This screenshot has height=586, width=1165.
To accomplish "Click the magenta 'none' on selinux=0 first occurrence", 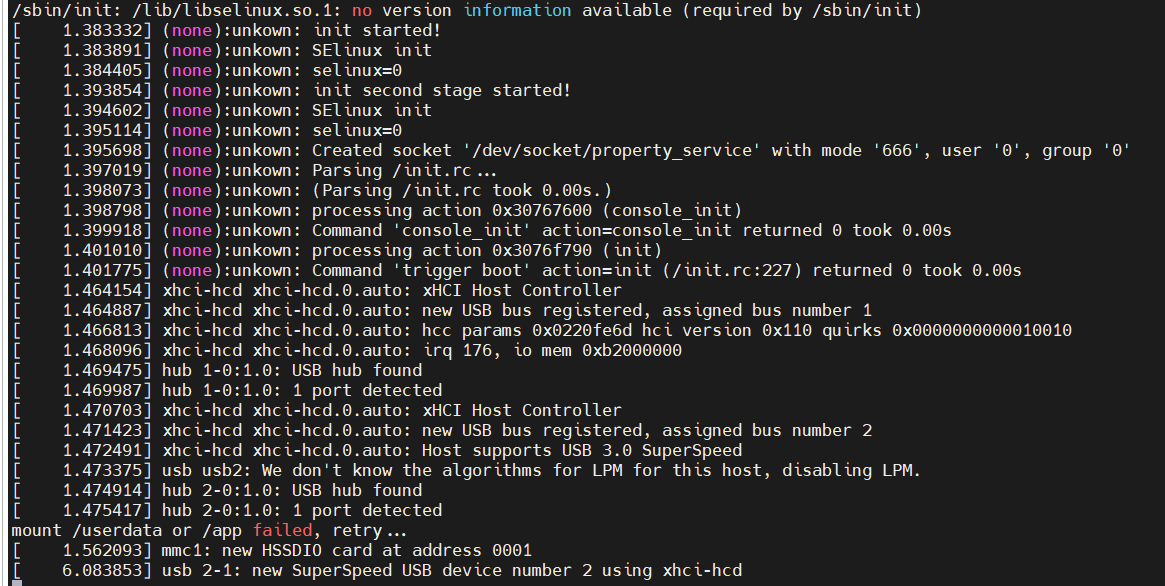I will click(192, 71).
